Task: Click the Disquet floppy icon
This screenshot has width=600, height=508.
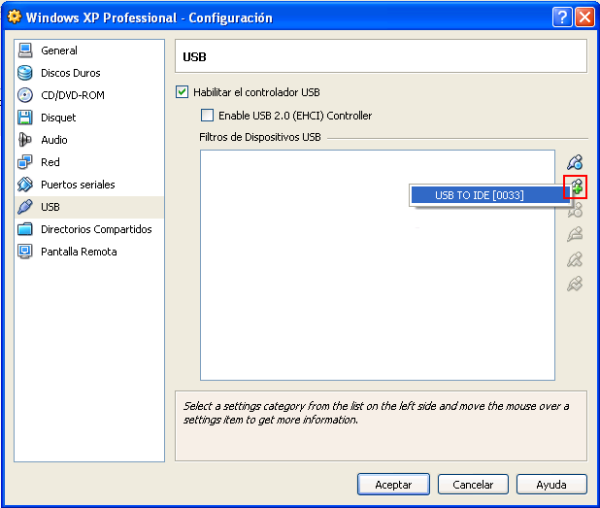Action: (x=26, y=118)
